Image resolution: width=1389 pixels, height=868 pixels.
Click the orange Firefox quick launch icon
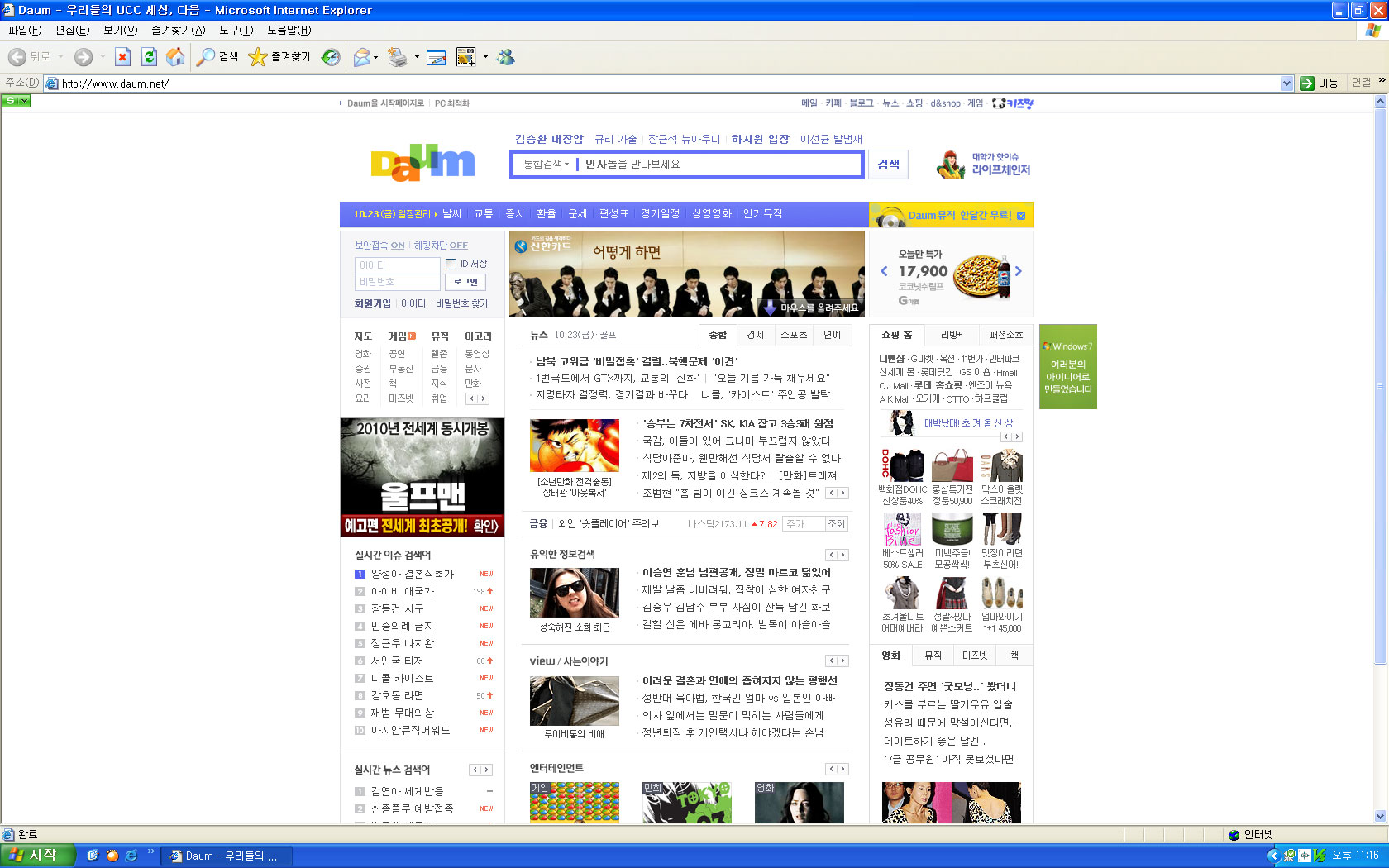[x=112, y=856]
